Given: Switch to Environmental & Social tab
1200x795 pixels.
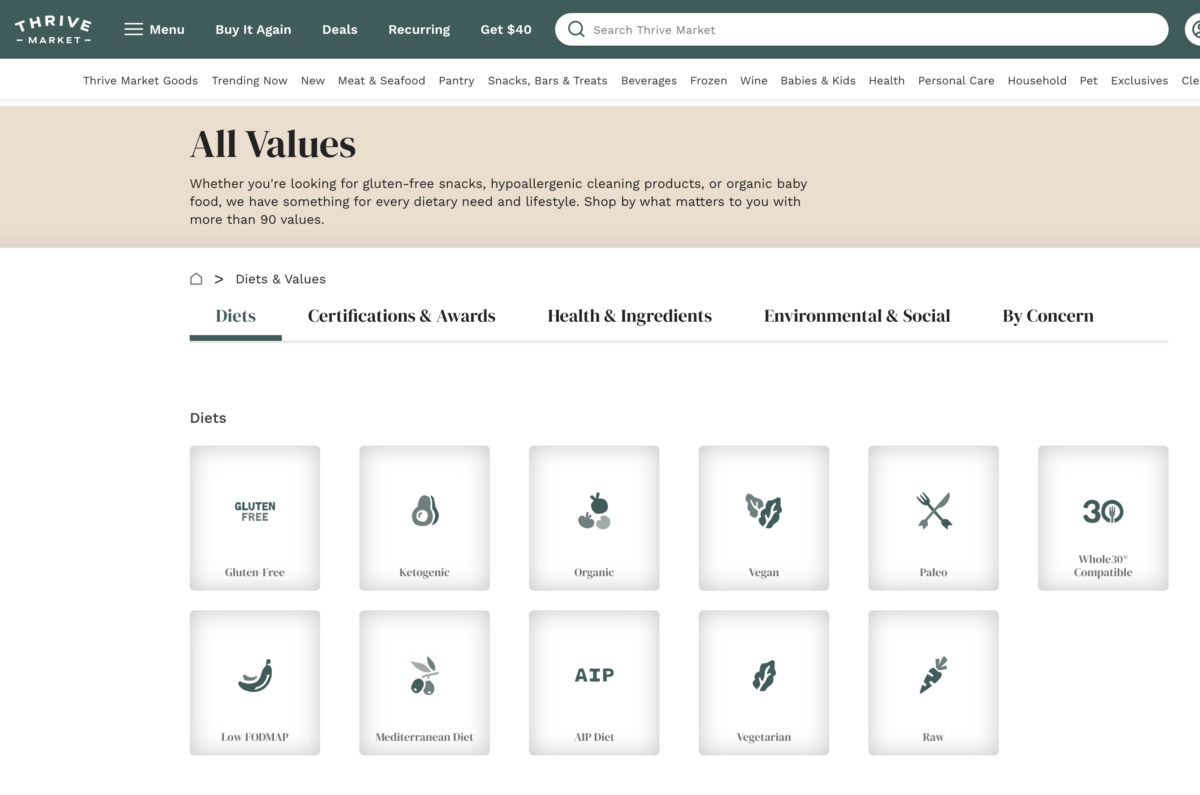Looking at the screenshot, I should point(857,316).
